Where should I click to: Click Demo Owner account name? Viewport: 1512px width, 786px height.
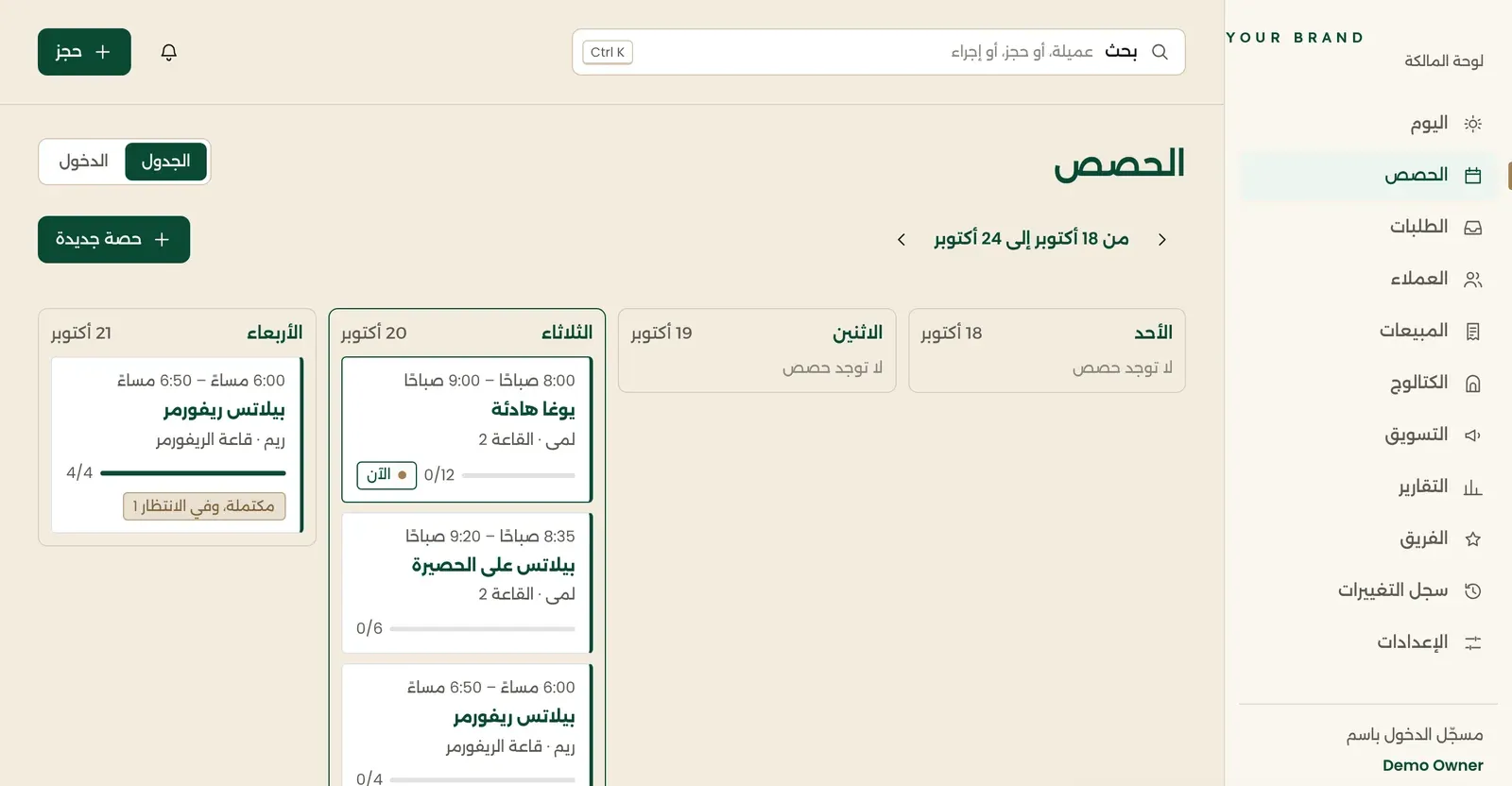[x=1433, y=765]
